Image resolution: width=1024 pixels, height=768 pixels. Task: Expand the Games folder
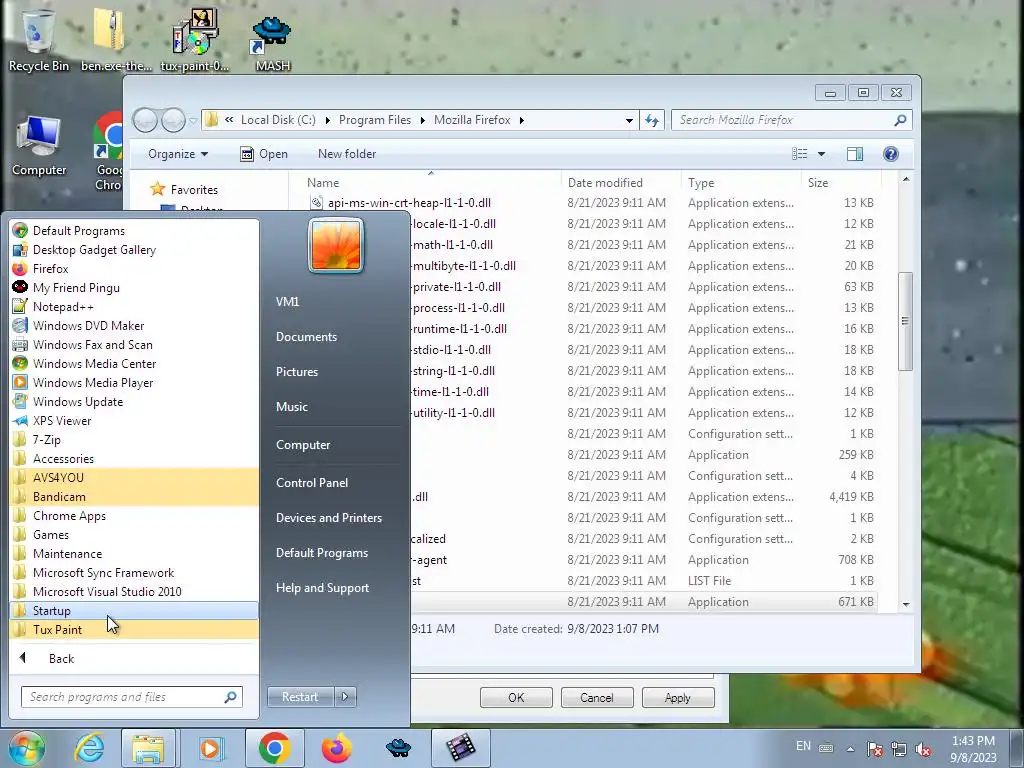click(x=134, y=534)
